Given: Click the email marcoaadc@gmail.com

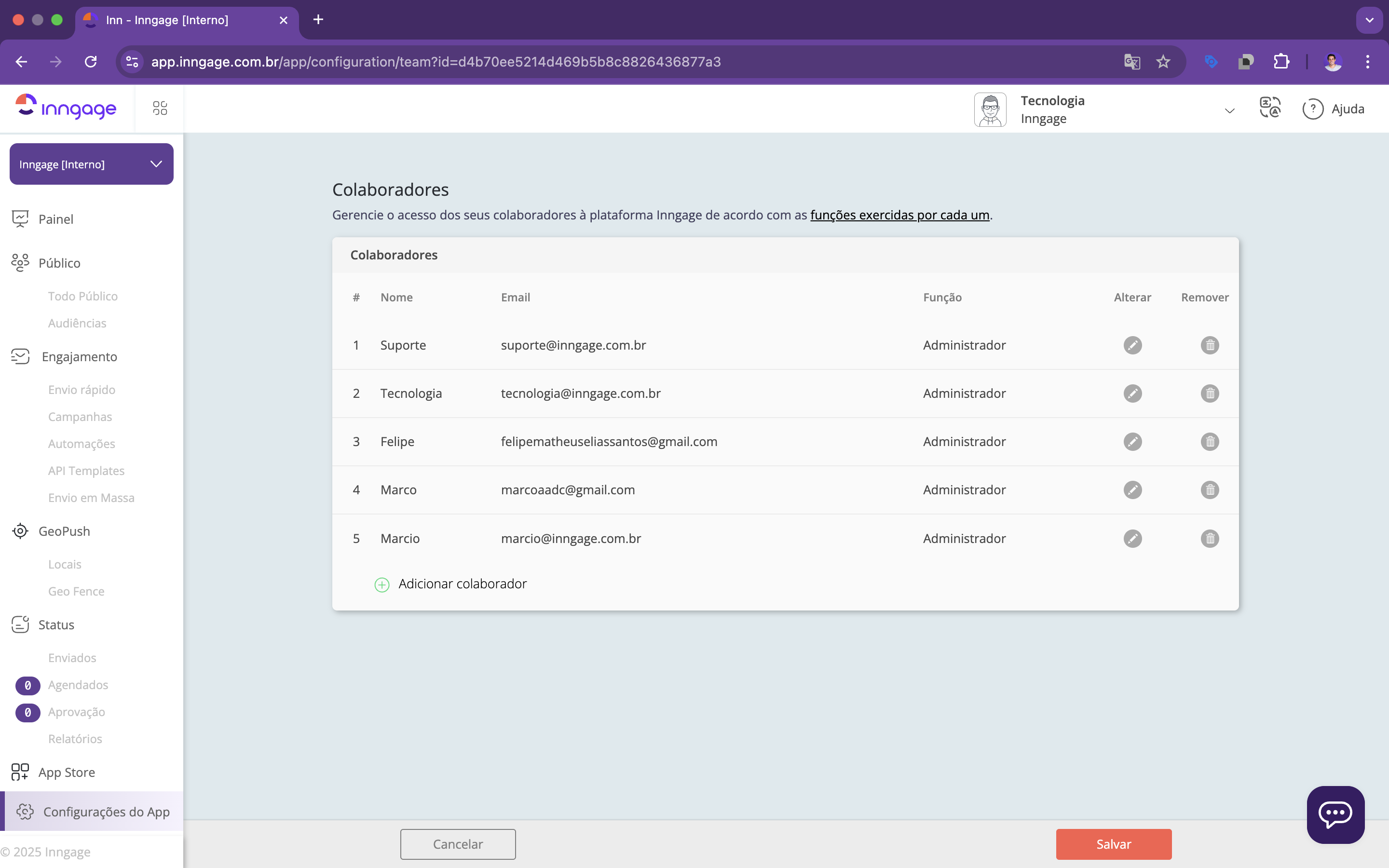Looking at the screenshot, I should pyautogui.click(x=568, y=489).
